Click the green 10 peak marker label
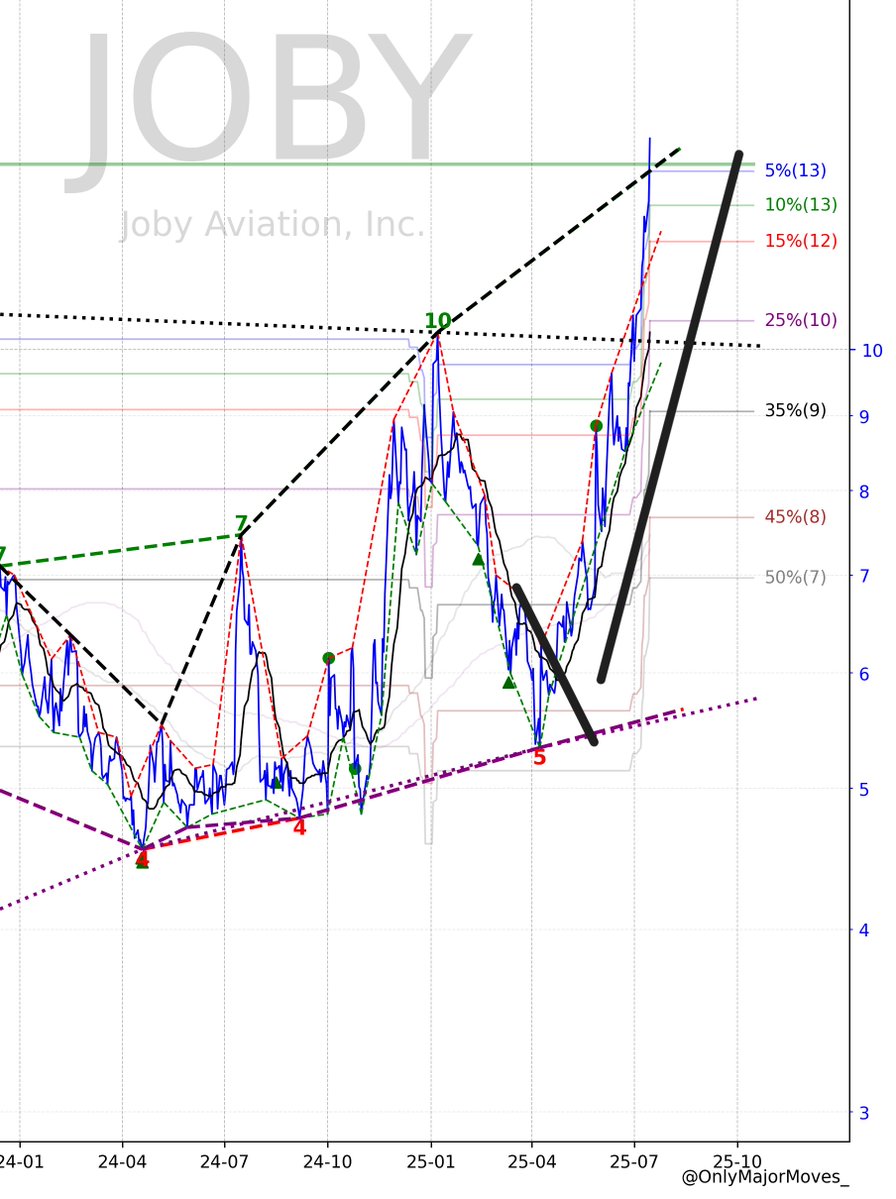Image resolution: width=896 pixels, height=1199 pixels. click(x=437, y=320)
